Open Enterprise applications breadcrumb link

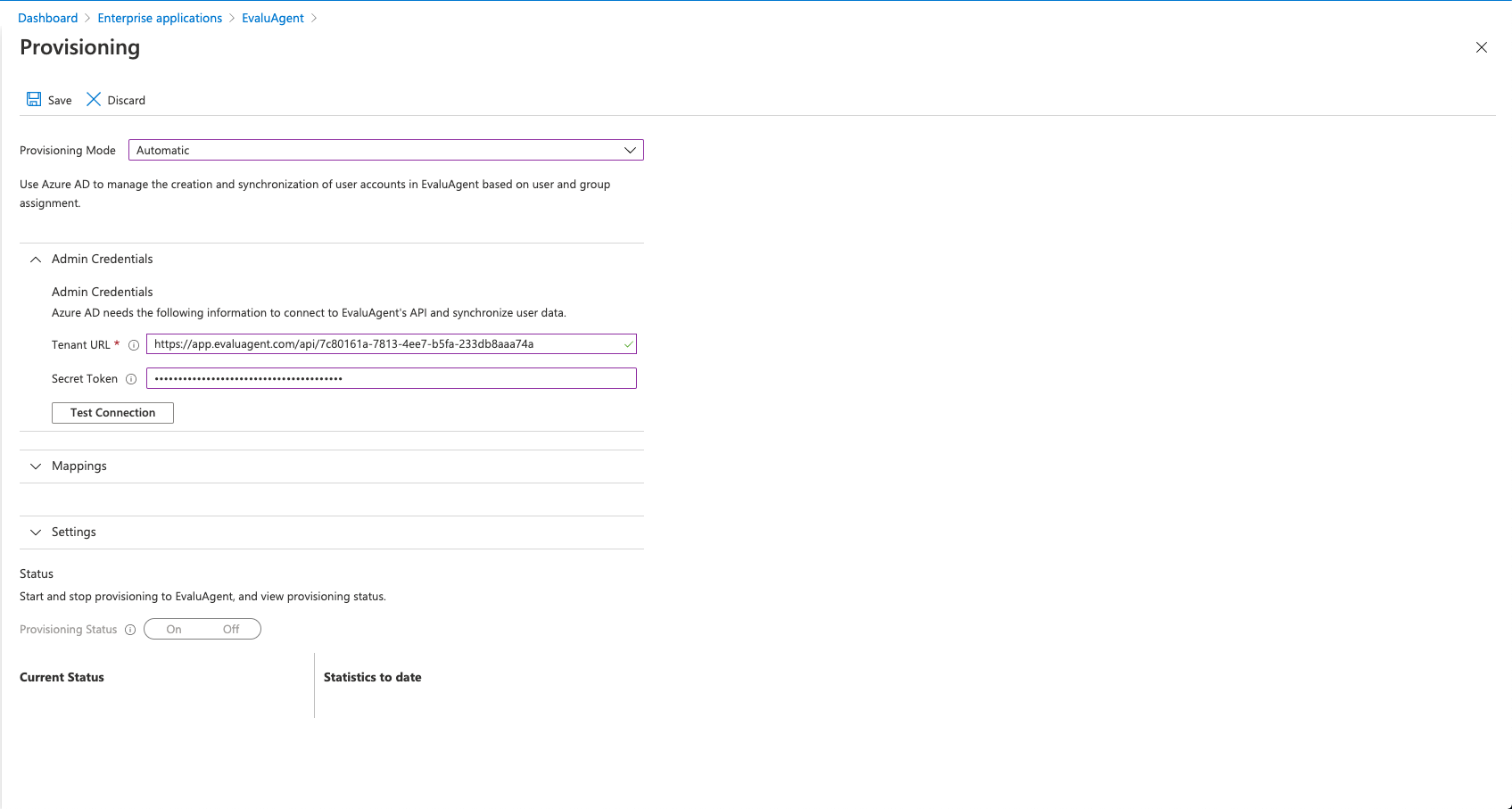tap(160, 18)
